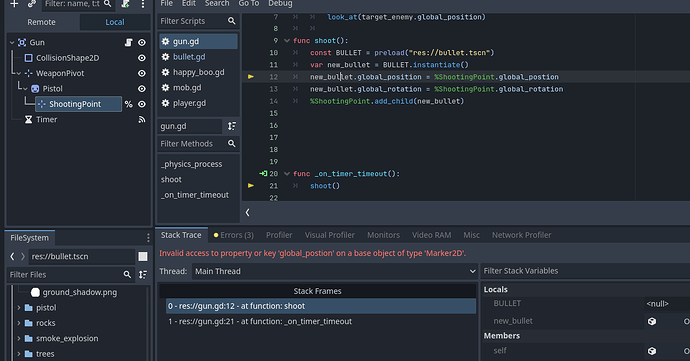Image resolution: width=690 pixels, height=361 pixels.
Task: Open the script icon attached to Gun
Action: [x=128, y=42]
